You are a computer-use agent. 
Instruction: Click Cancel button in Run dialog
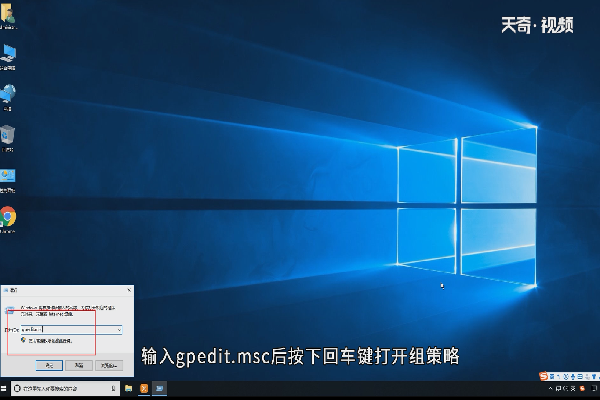pyautogui.click(x=79, y=366)
